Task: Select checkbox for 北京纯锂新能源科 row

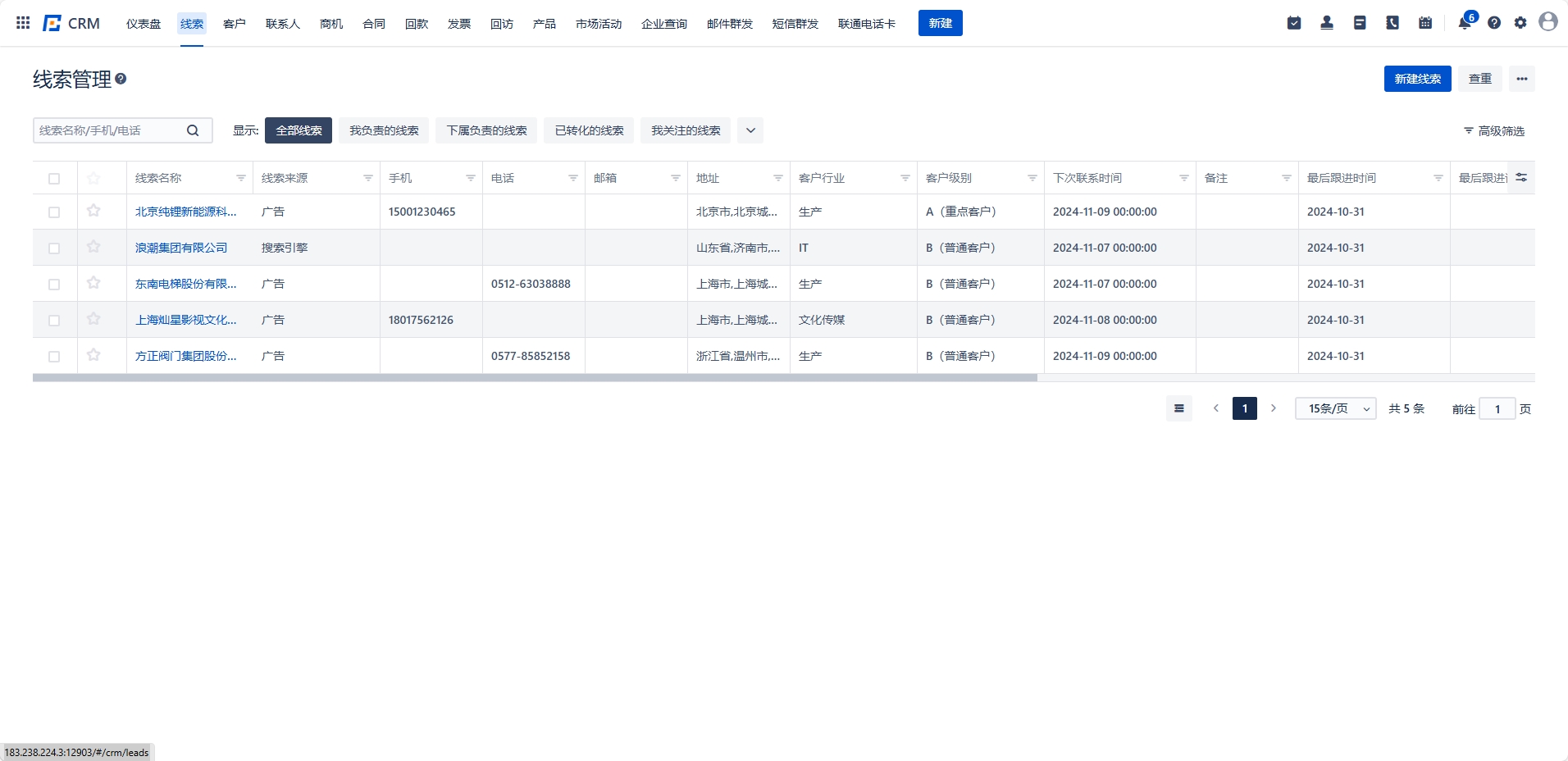Action: tap(54, 212)
